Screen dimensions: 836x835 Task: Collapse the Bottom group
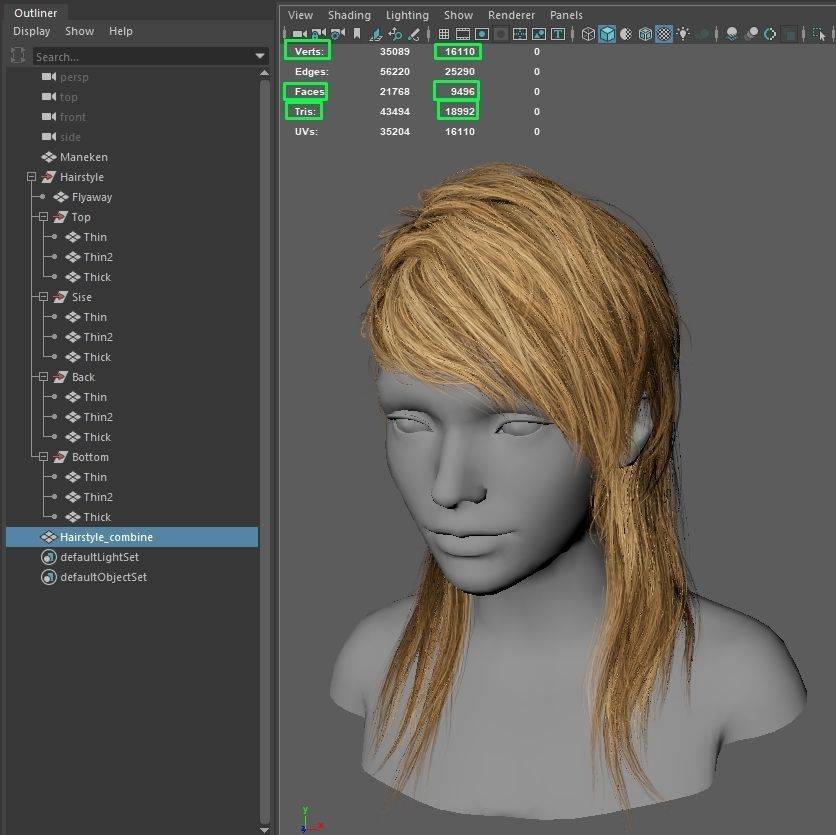tap(43, 456)
